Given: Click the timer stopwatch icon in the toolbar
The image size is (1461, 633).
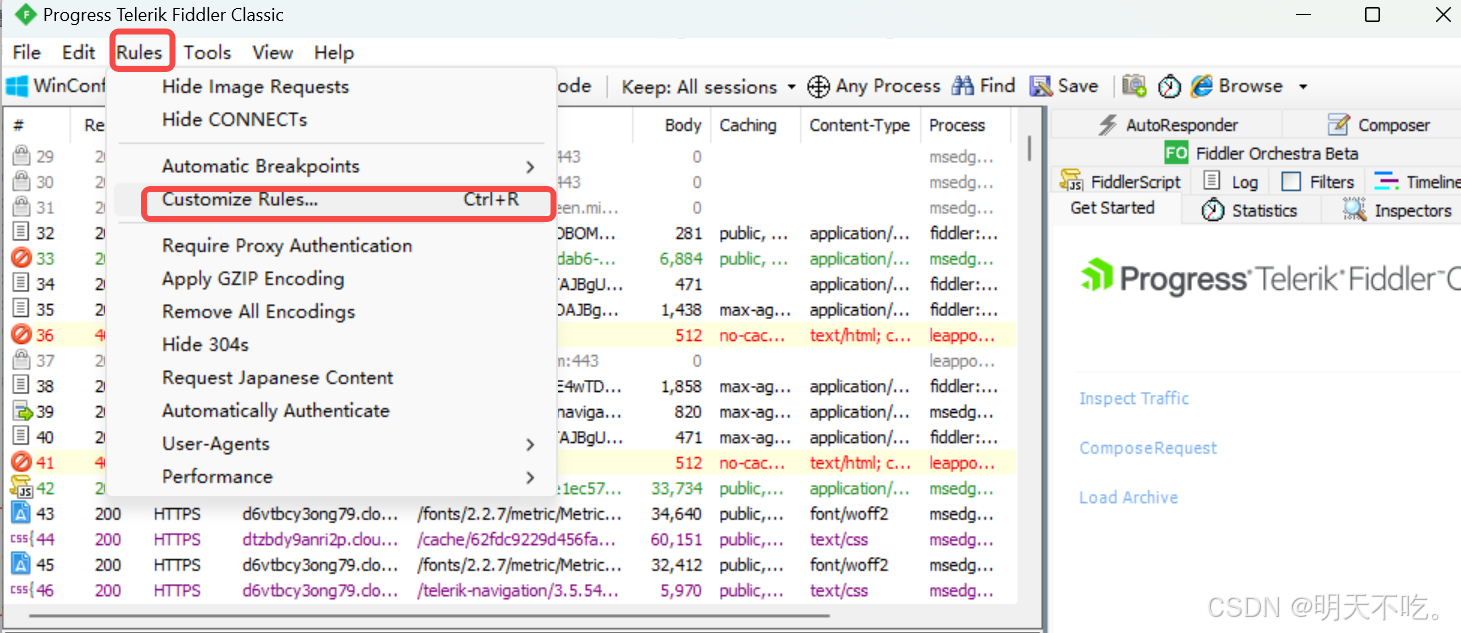Looking at the screenshot, I should [1169, 87].
